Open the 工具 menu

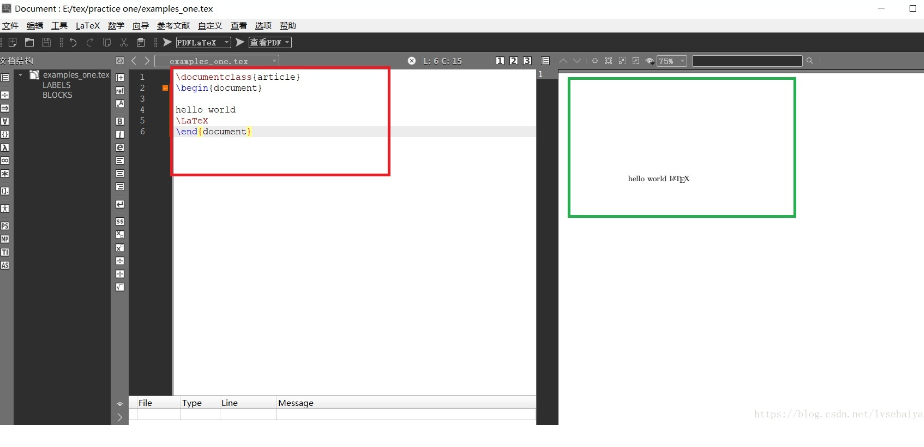59,26
